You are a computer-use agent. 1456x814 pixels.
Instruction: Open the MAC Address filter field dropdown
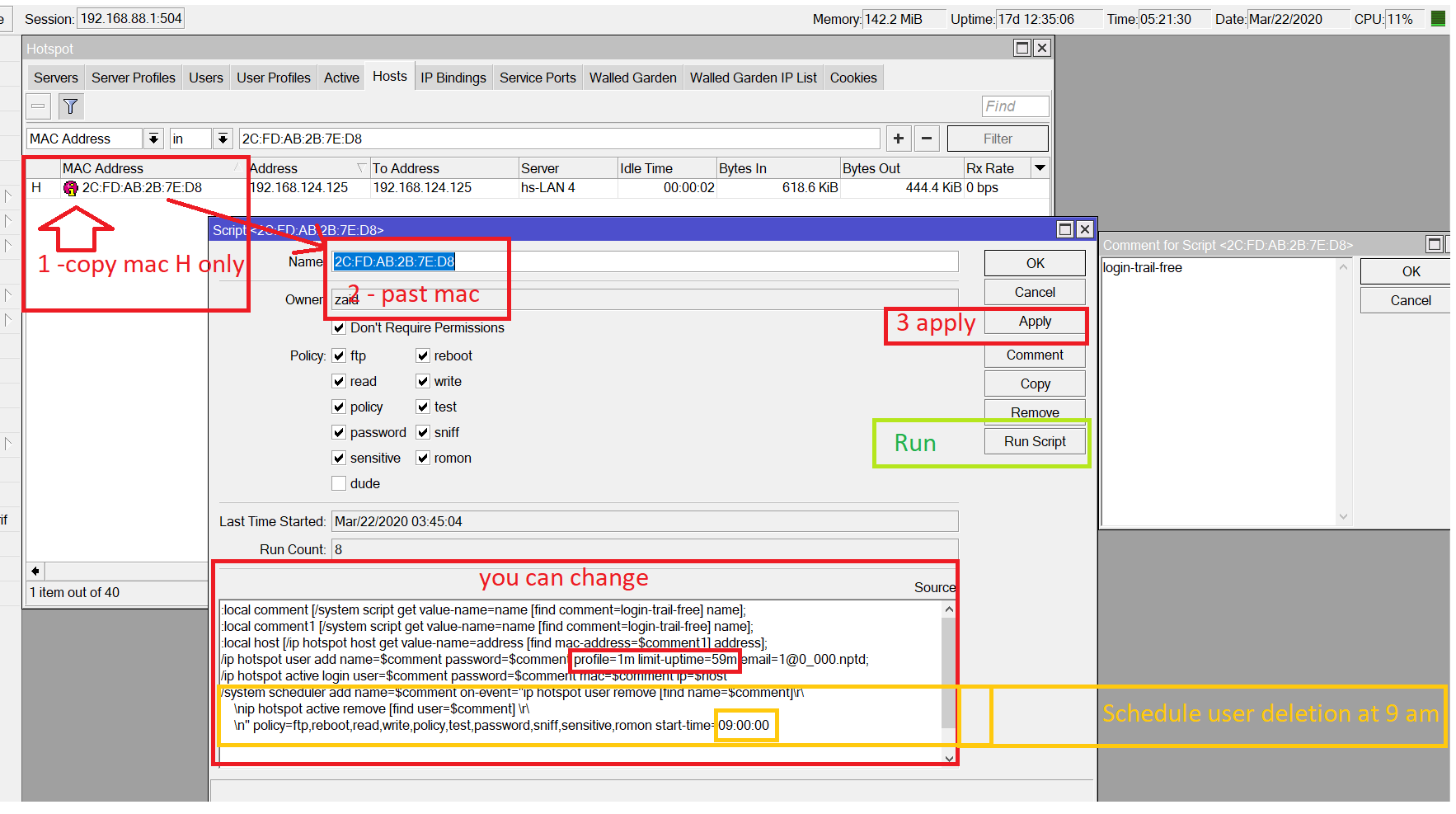click(x=153, y=139)
